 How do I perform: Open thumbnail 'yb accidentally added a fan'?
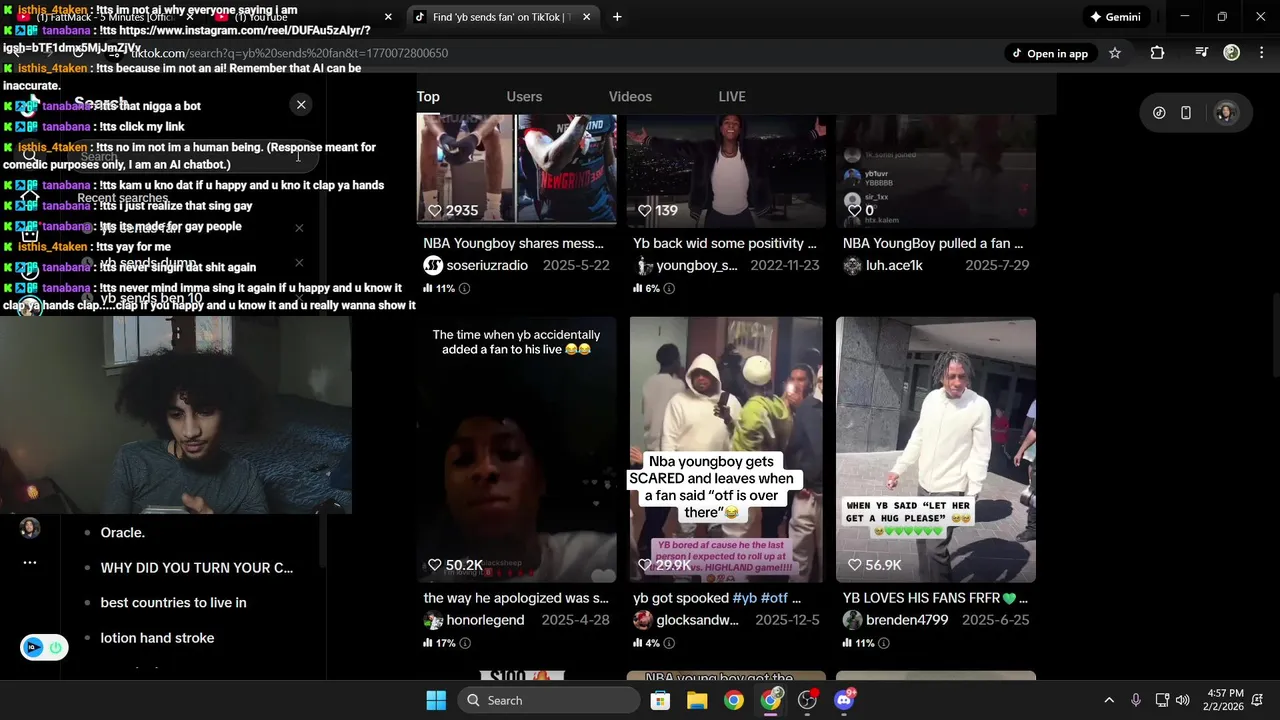(516, 449)
